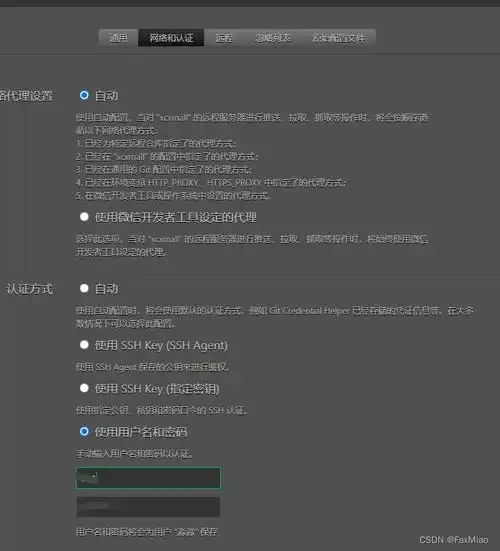500x551 pixels.
Task: Select 使用用户名和密码 radio button
Action: tap(84, 431)
